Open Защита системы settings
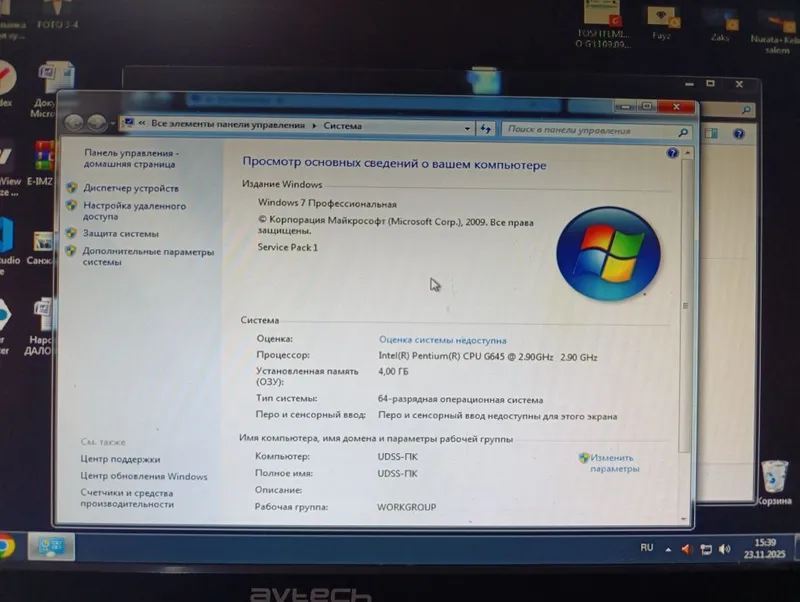The image size is (800, 602). [121, 234]
